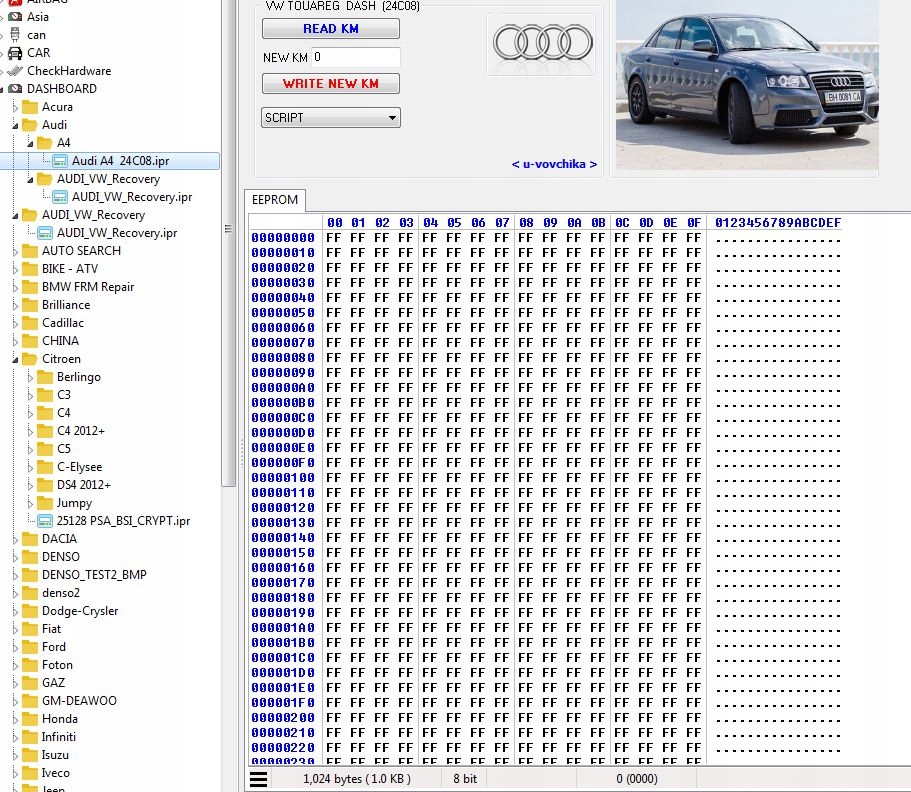Open the 25128 PSA_BSI_CRYPT.ipr file icon
Screen dimensions: 911x792
click(x=45, y=521)
